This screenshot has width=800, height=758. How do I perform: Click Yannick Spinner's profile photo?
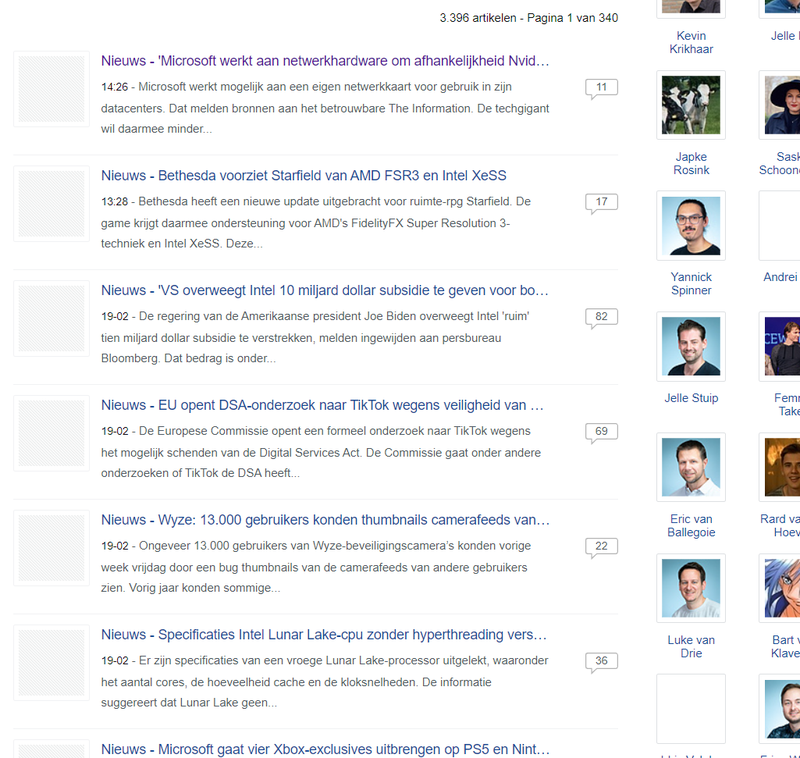pos(691,225)
